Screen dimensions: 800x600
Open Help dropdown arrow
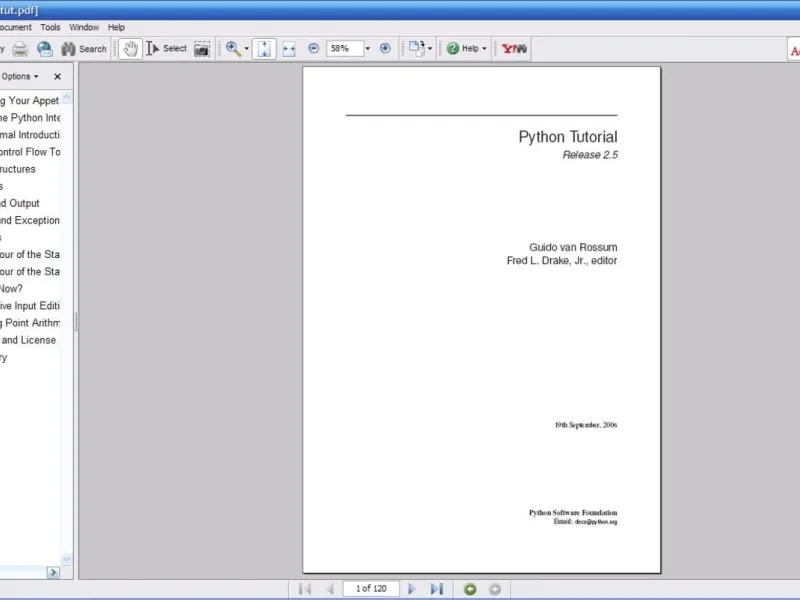[484, 49]
